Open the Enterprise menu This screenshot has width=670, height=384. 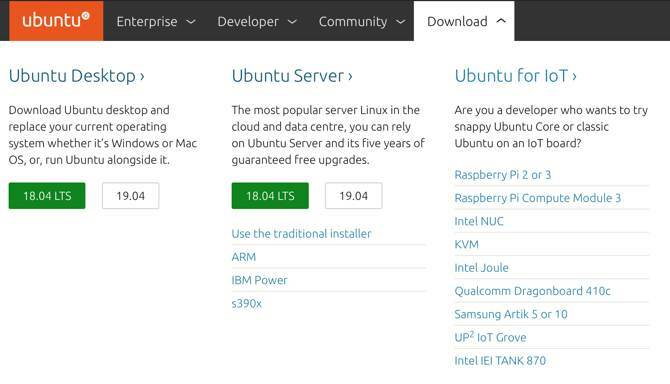pyautogui.click(x=147, y=21)
